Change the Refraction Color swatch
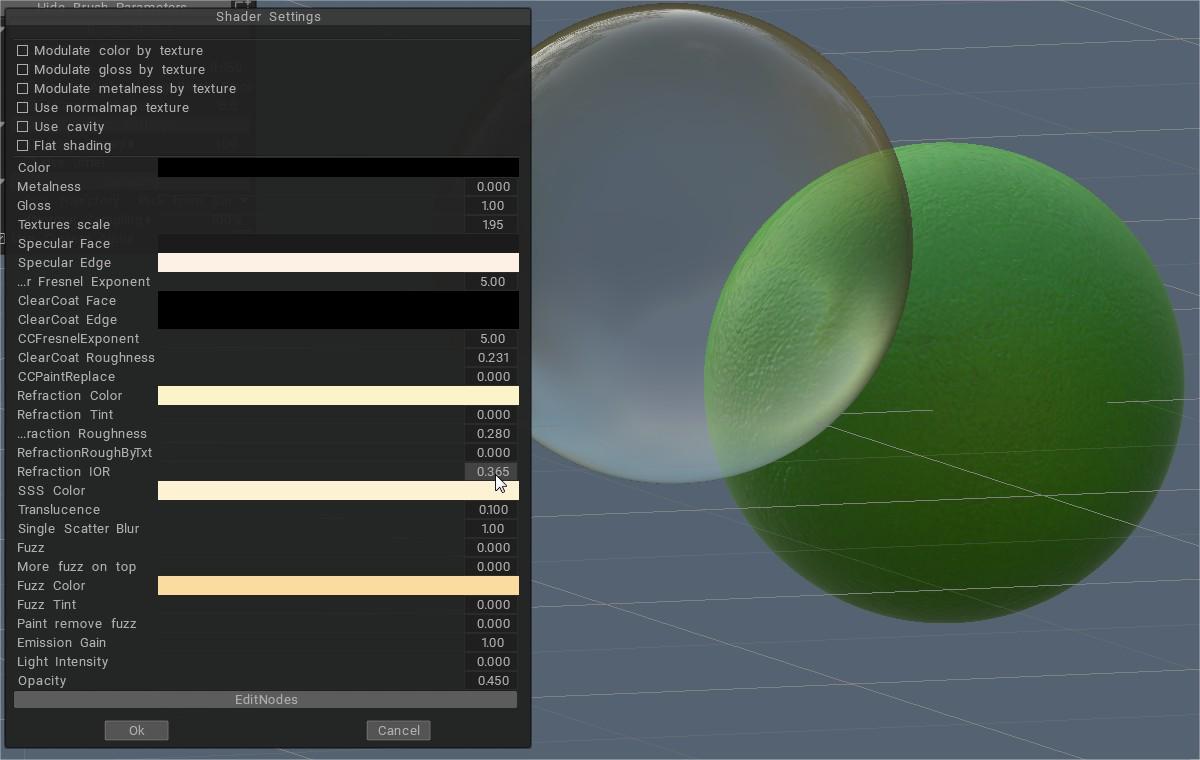Viewport: 1200px width, 760px height. (x=337, y=395)
